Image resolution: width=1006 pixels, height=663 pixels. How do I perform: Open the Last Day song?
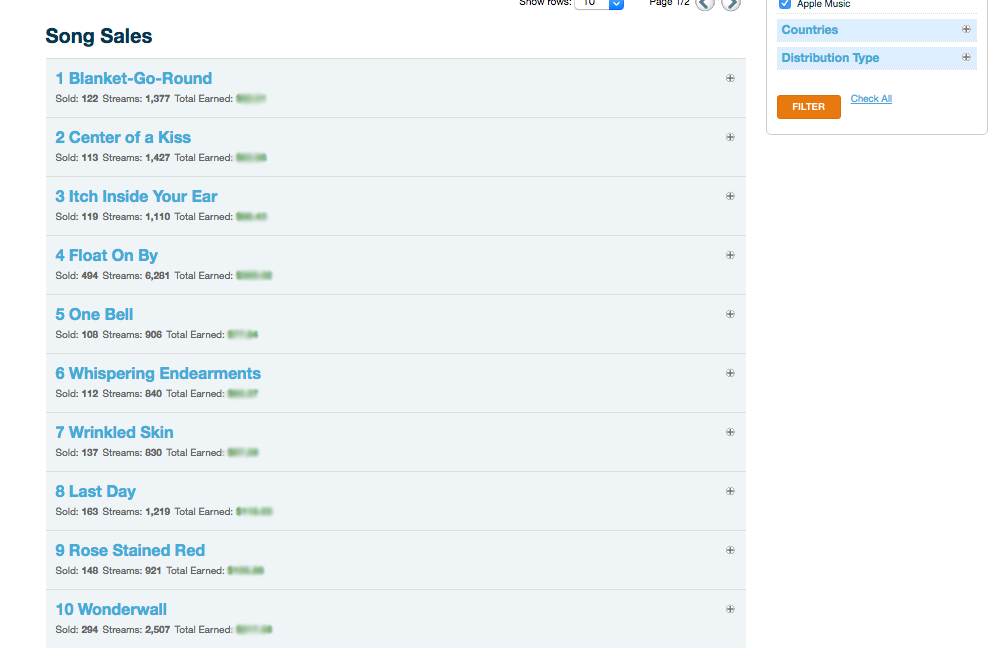[x=96, y=492]
